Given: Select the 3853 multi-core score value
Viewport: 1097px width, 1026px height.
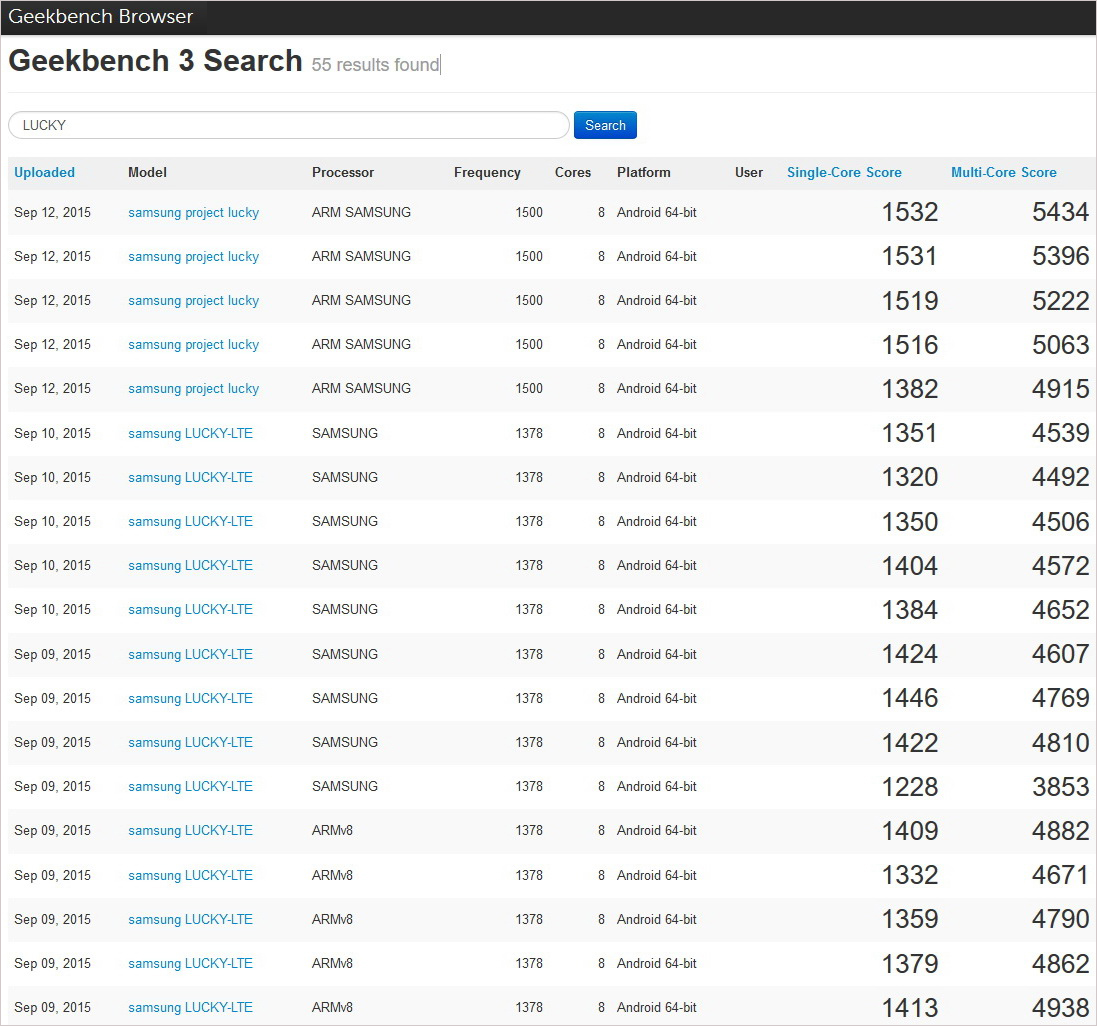Looking at the screenshot, I should (1061, 787).
